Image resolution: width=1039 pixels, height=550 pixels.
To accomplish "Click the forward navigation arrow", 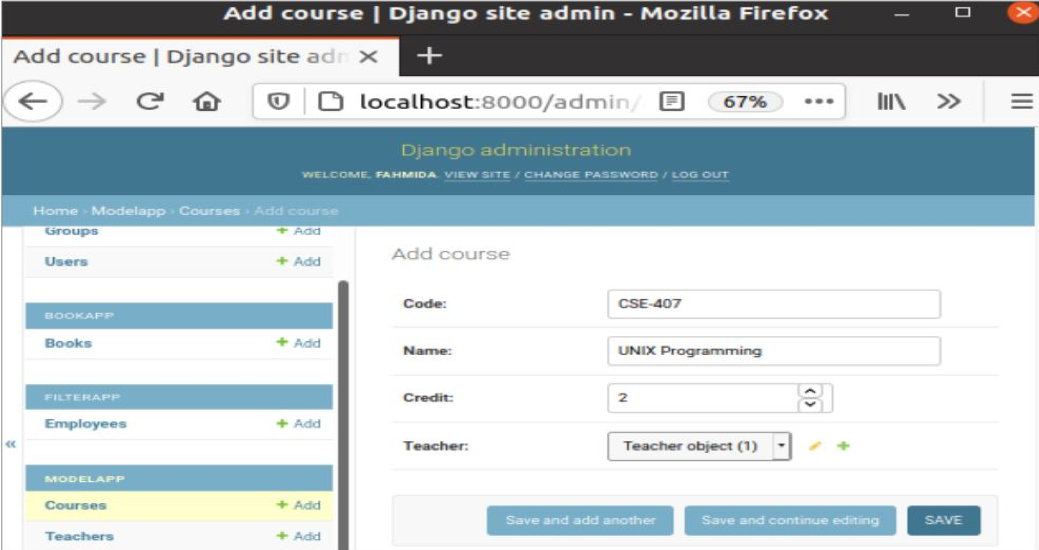I will (91, 101).
